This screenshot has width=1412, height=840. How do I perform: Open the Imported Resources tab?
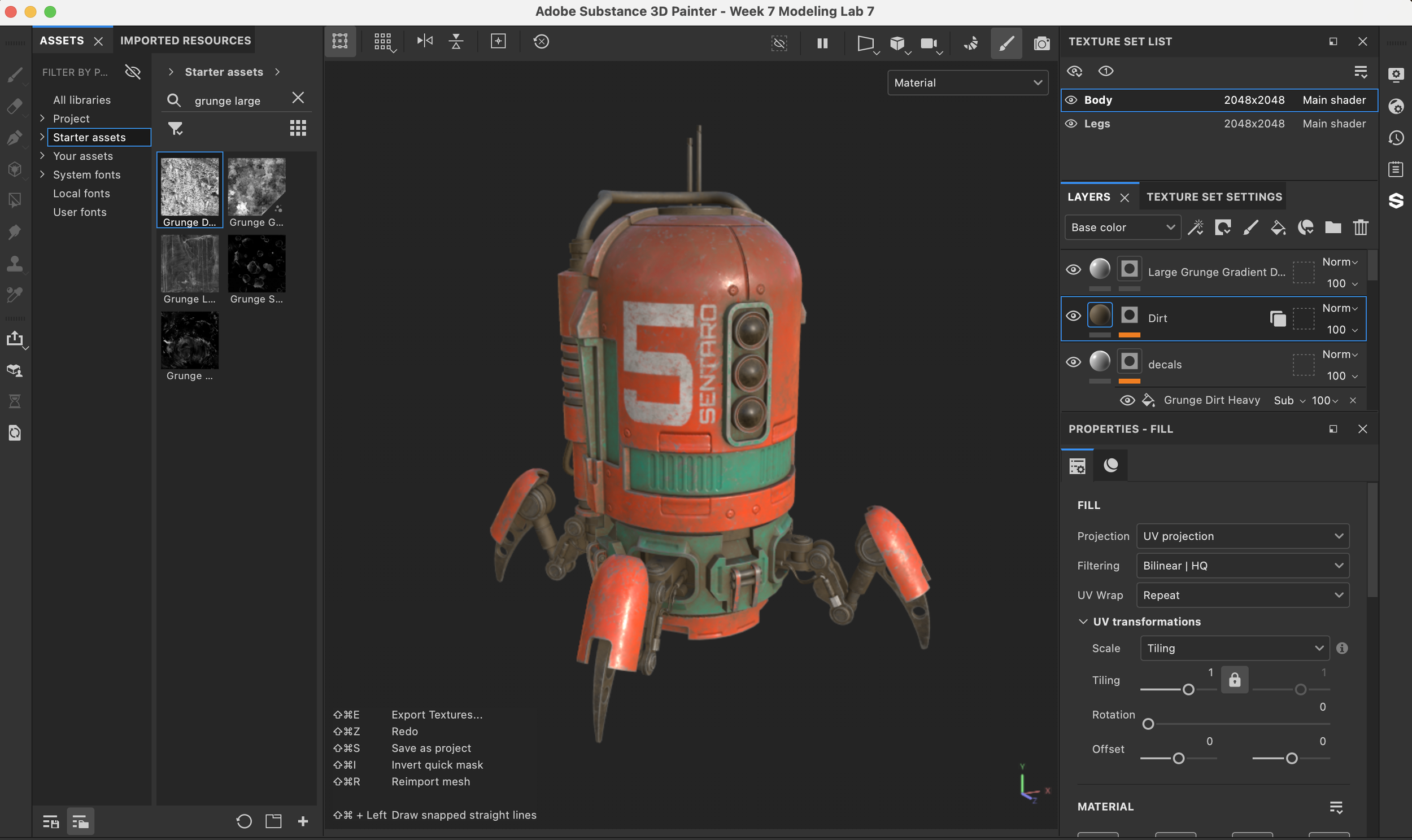pos(185,40)
